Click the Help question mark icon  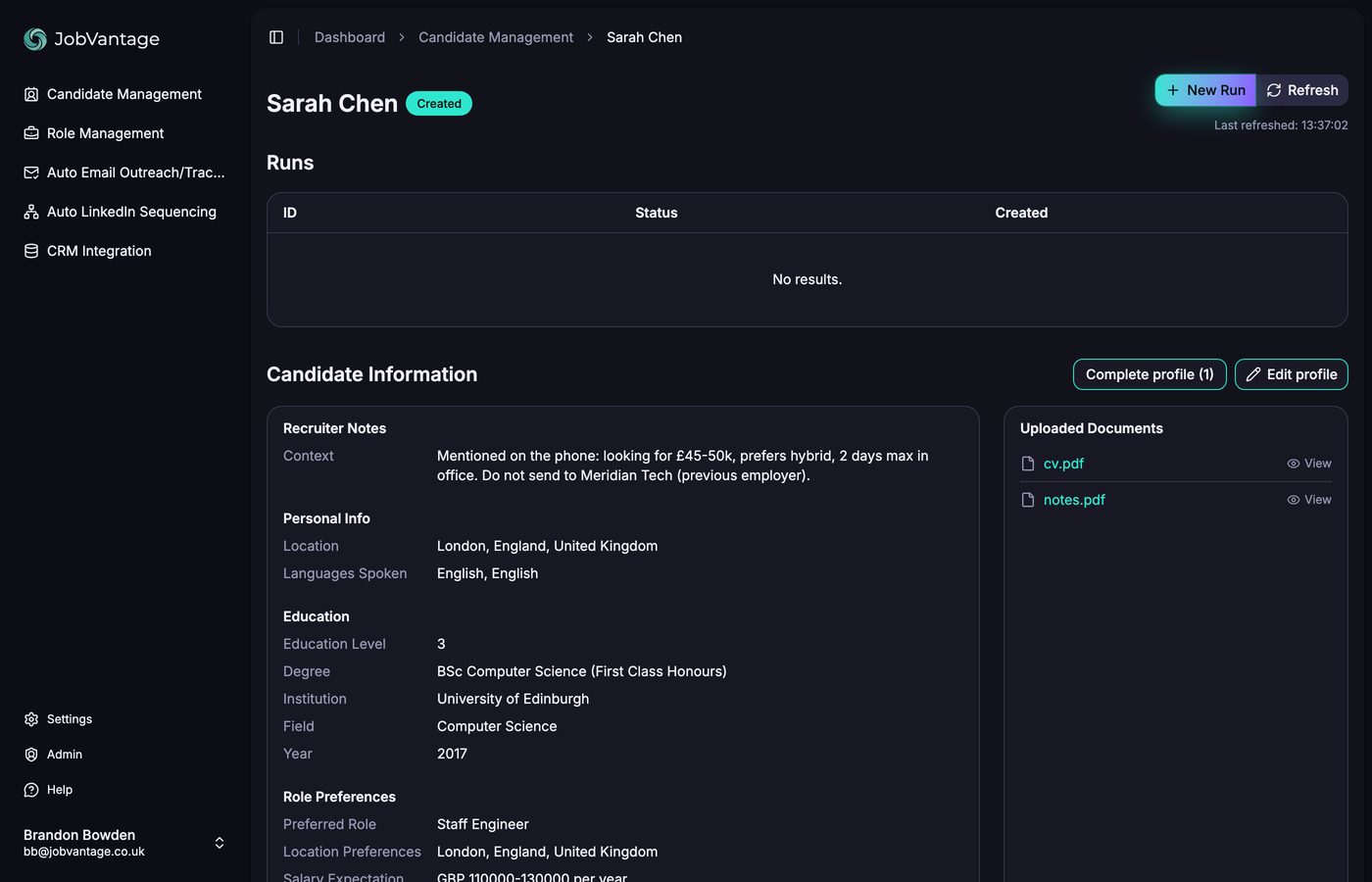(31, 790)
